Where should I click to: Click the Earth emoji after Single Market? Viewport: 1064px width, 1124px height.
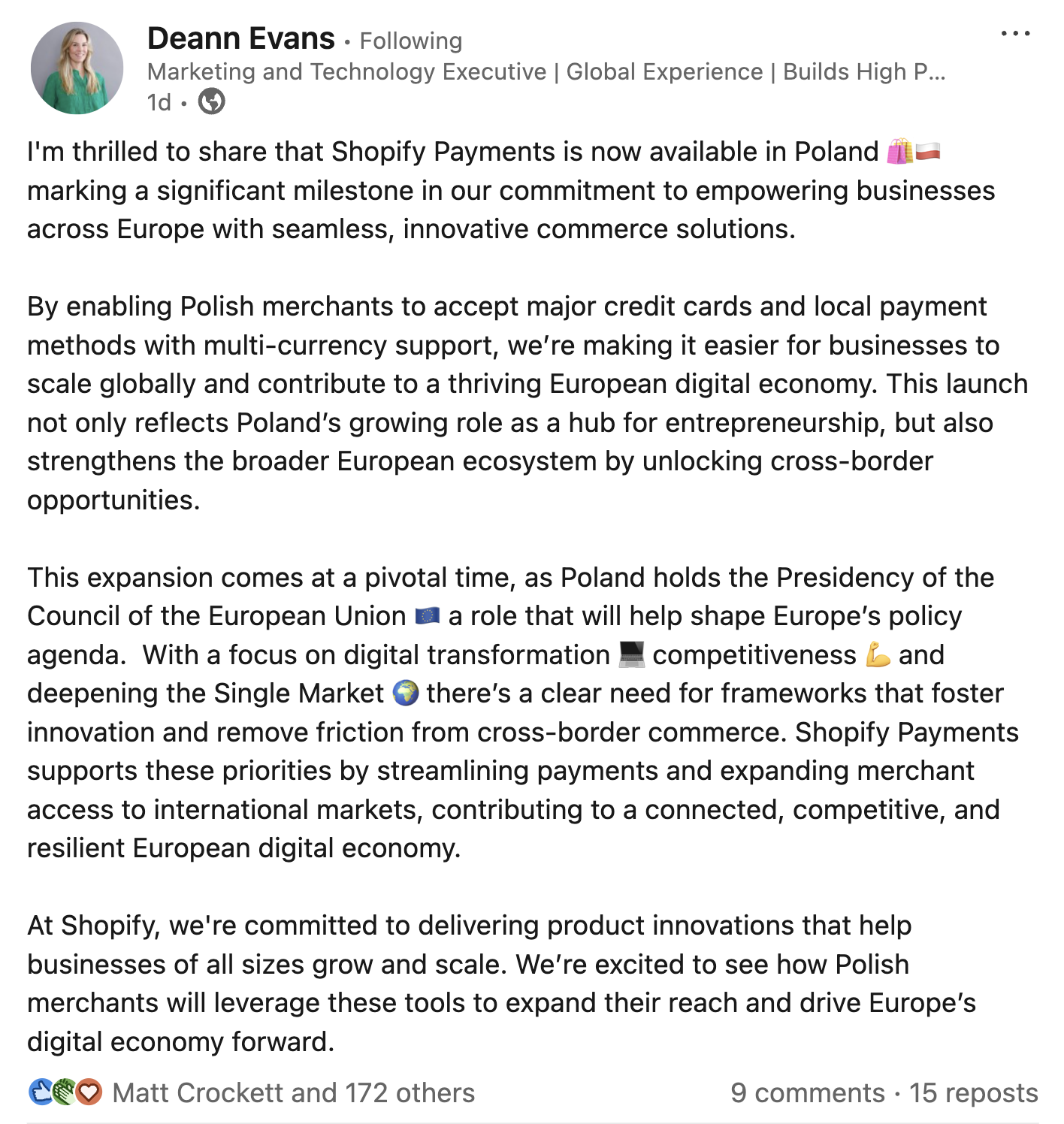(x=406, y=693)
